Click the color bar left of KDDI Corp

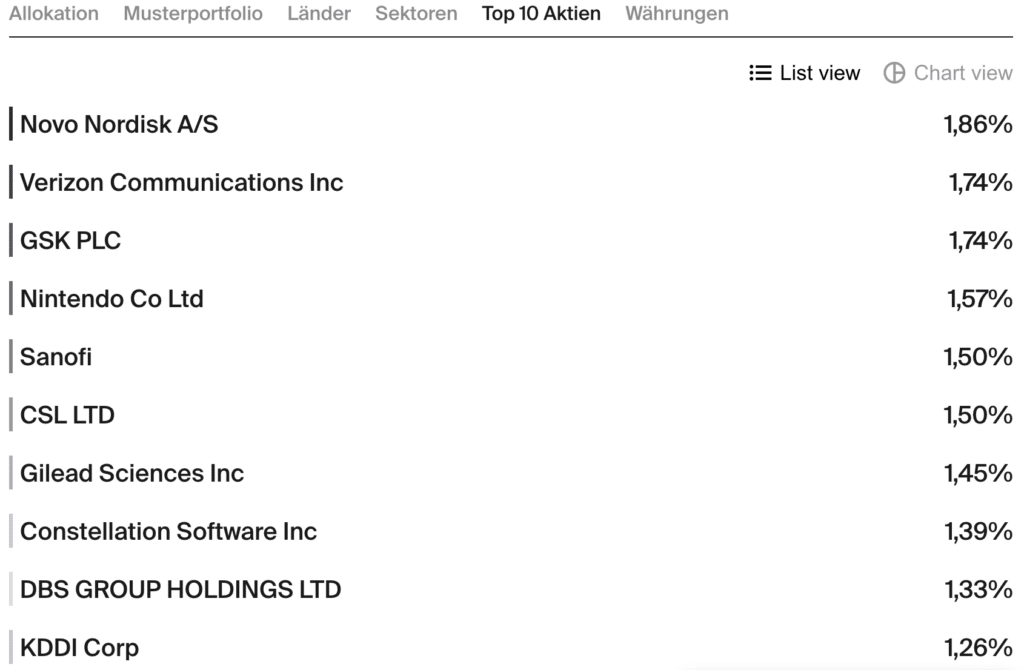pyautogui.click(x=11, y=647)
